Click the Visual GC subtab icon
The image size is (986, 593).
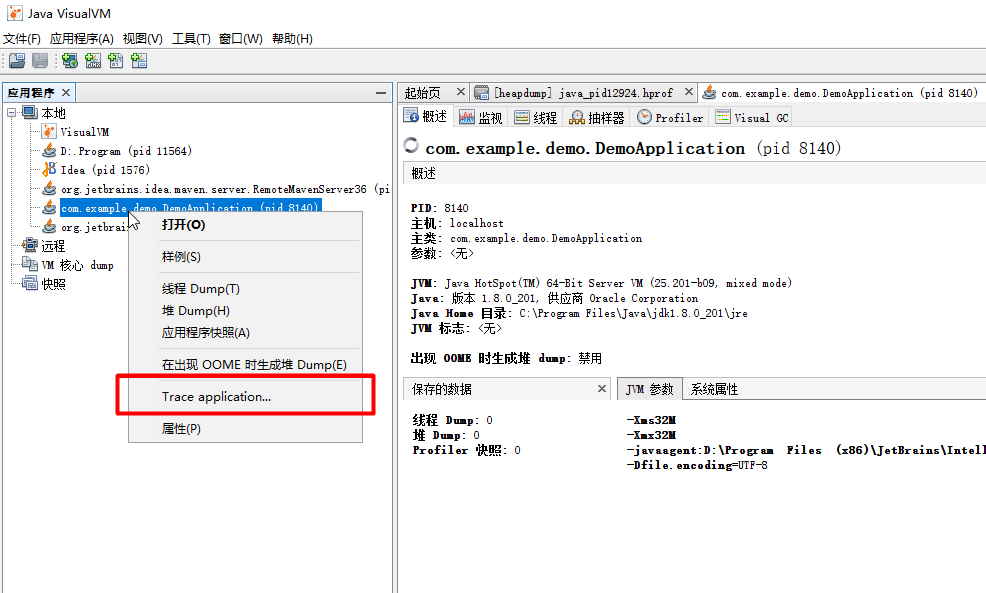point(723,117)
